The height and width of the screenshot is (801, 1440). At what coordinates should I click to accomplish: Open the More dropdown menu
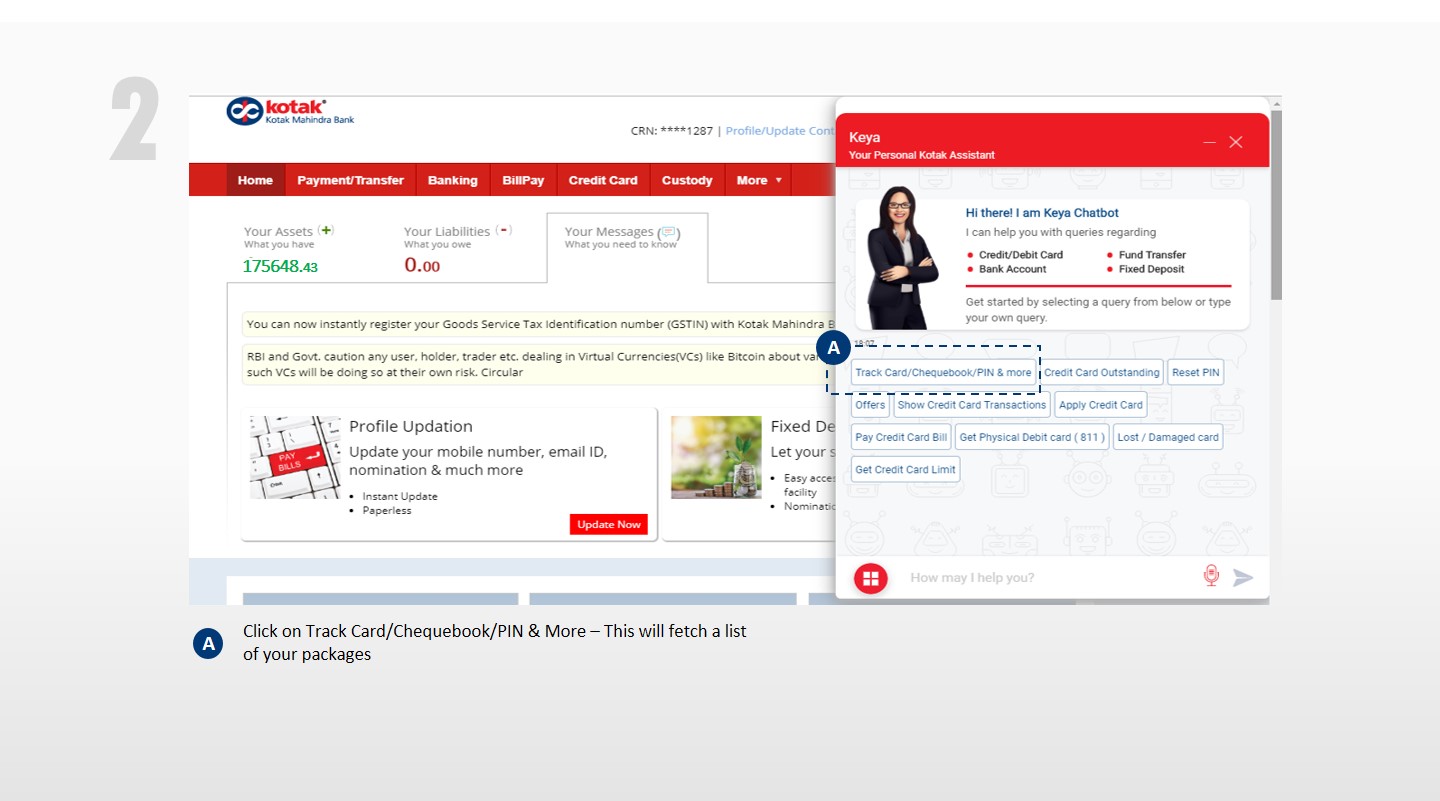click(759, 180)
